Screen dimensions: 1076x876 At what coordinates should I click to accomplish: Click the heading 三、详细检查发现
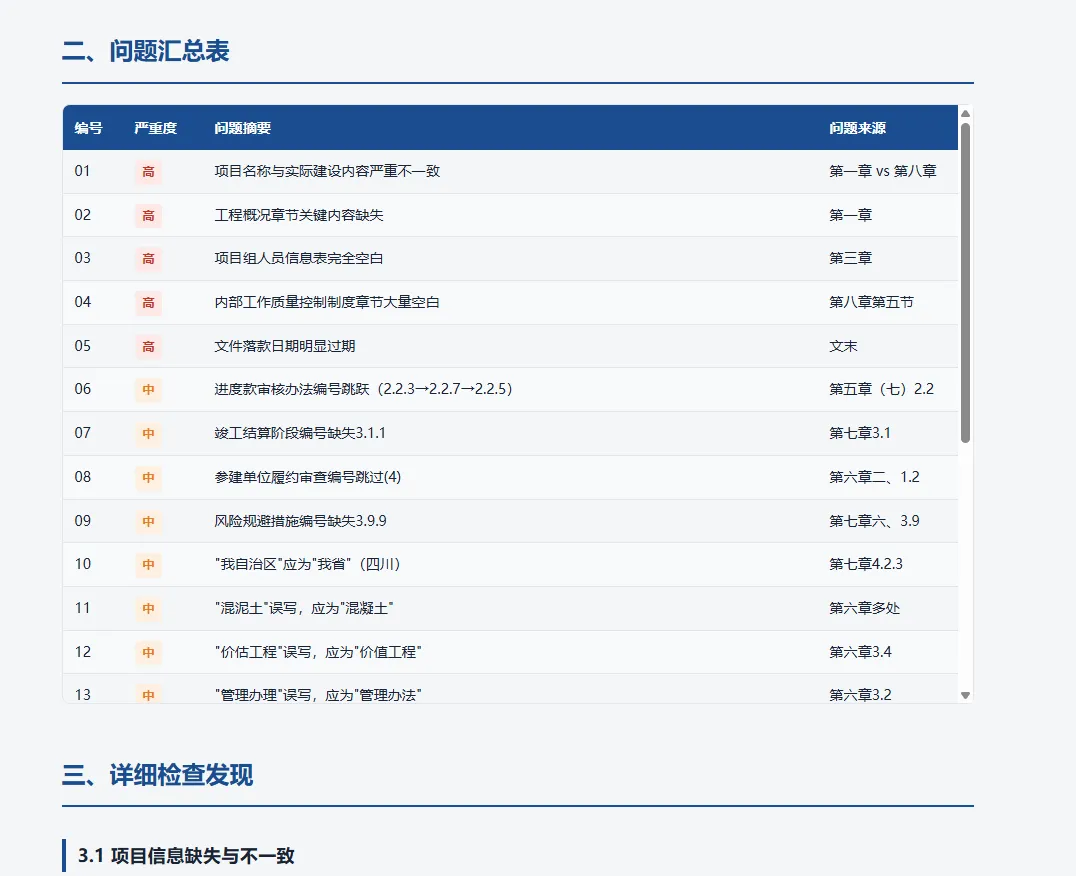coord(158,775)
